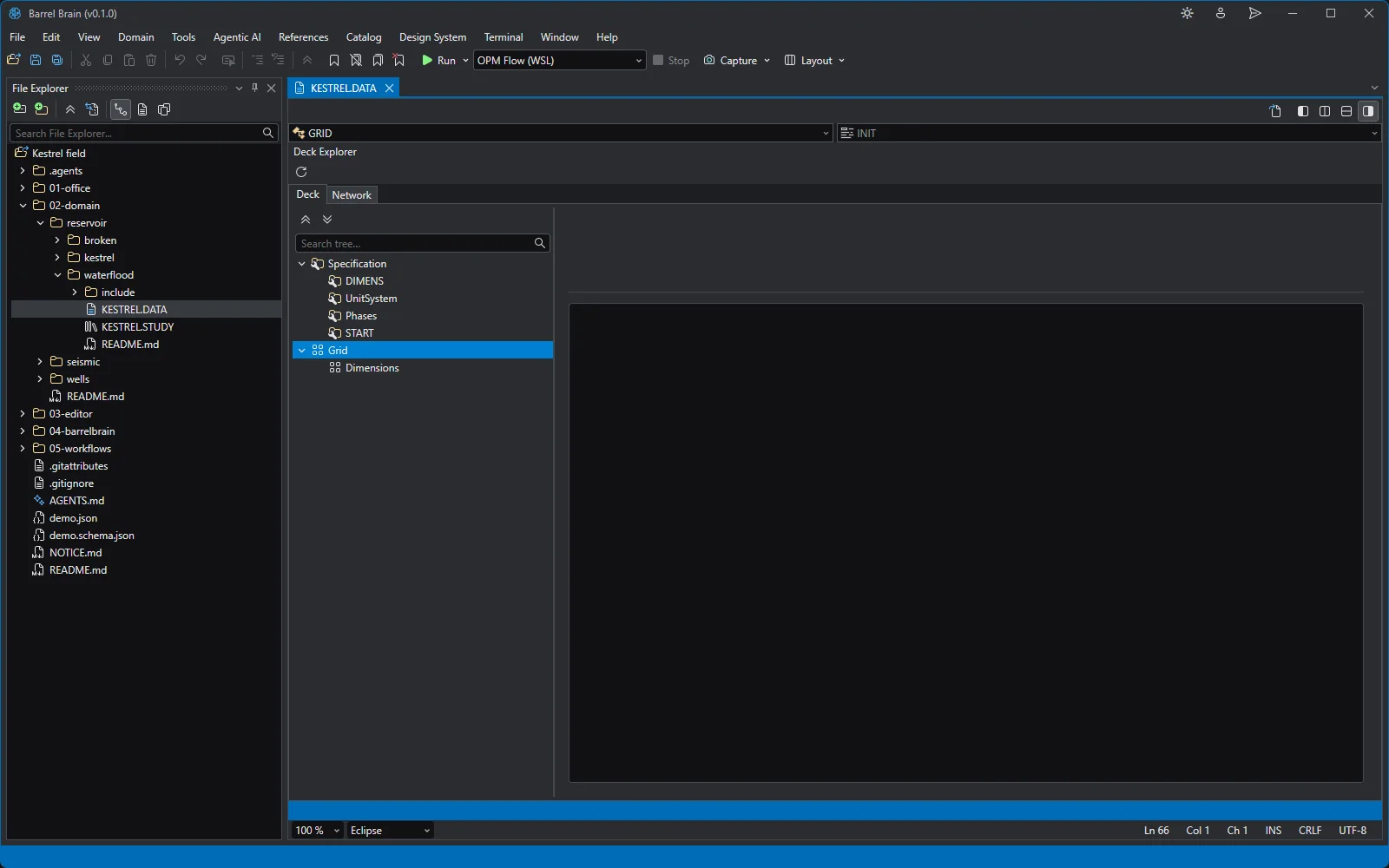Click the add bookmark toolbar icon
This screenshot has width=1389, height=868.
(x=334, y=60)
